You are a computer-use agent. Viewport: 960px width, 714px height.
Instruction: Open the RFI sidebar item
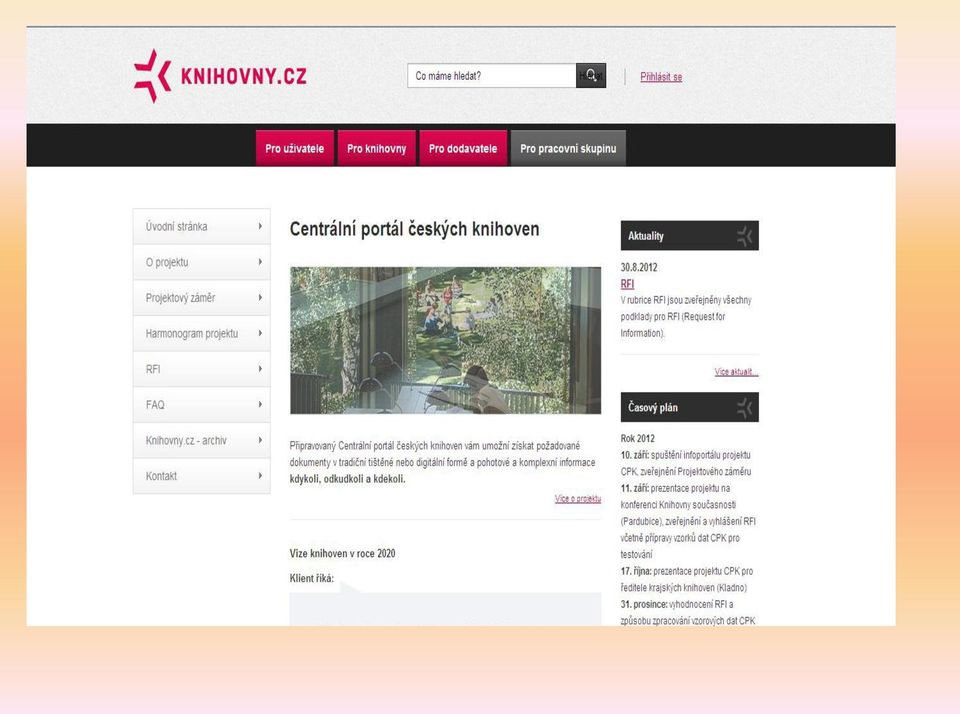click(x=201, y=369)
